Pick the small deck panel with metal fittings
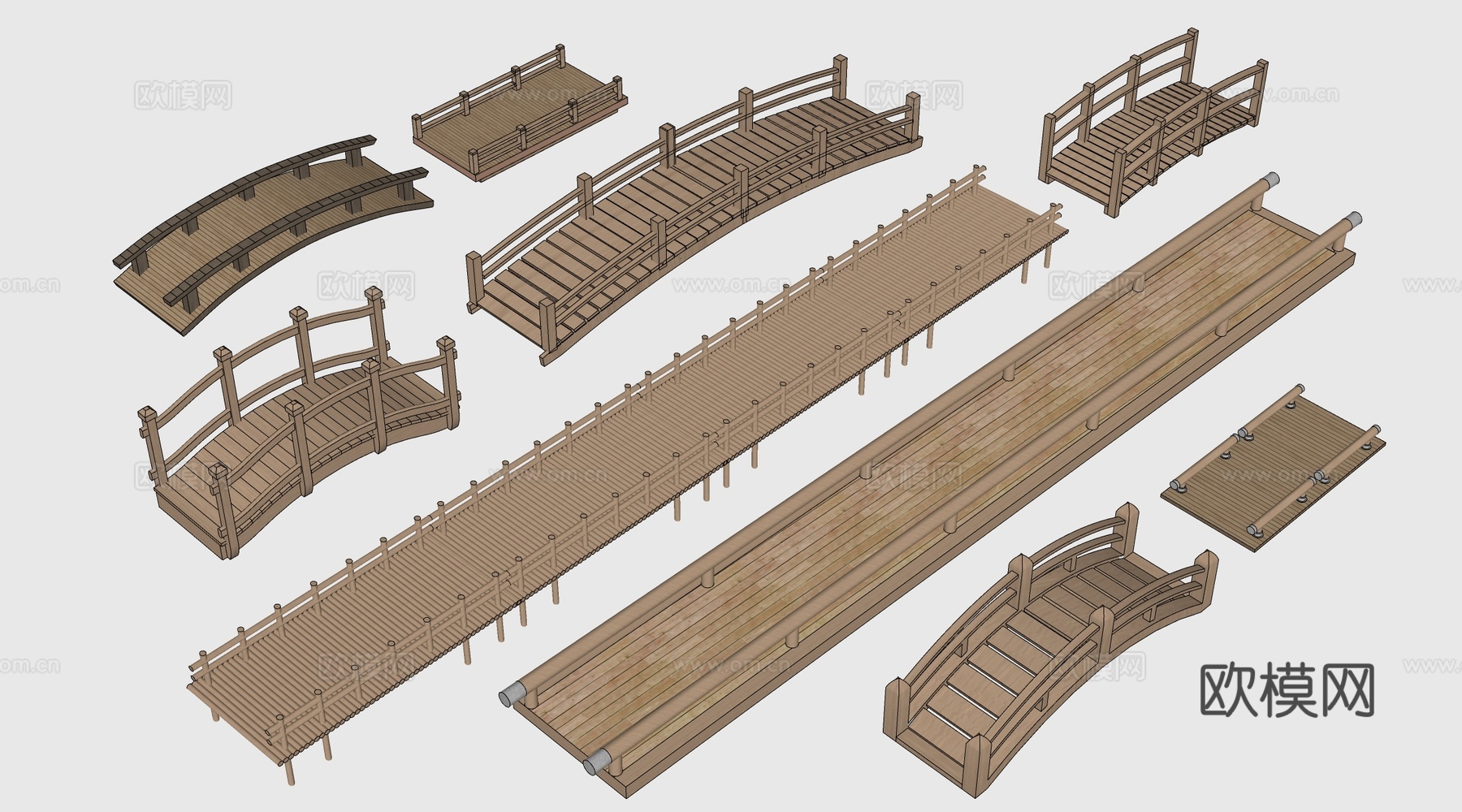Image resolution: width=1462 pixels, height=812 pixels. pyautogui.click(x=1274, y=469)
